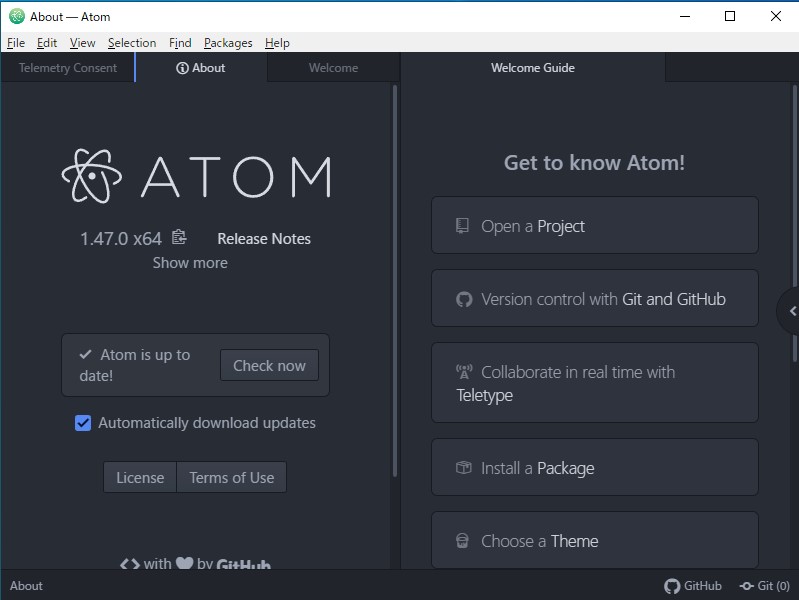
Task: Click the Atom logo in About pane
Action: (196, 176)
